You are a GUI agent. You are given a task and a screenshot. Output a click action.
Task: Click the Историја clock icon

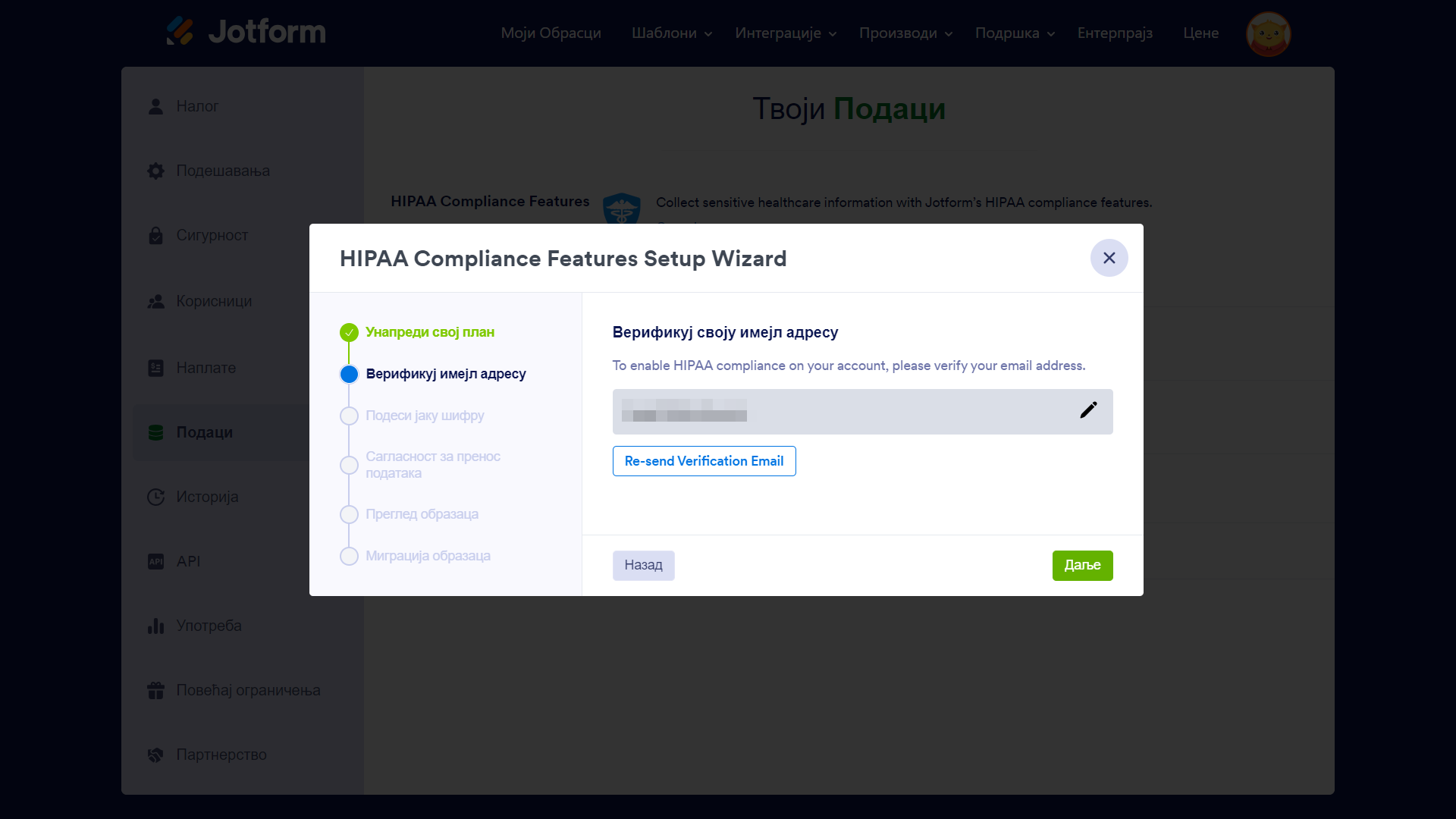pyautogui.click(x=155, y=497)
